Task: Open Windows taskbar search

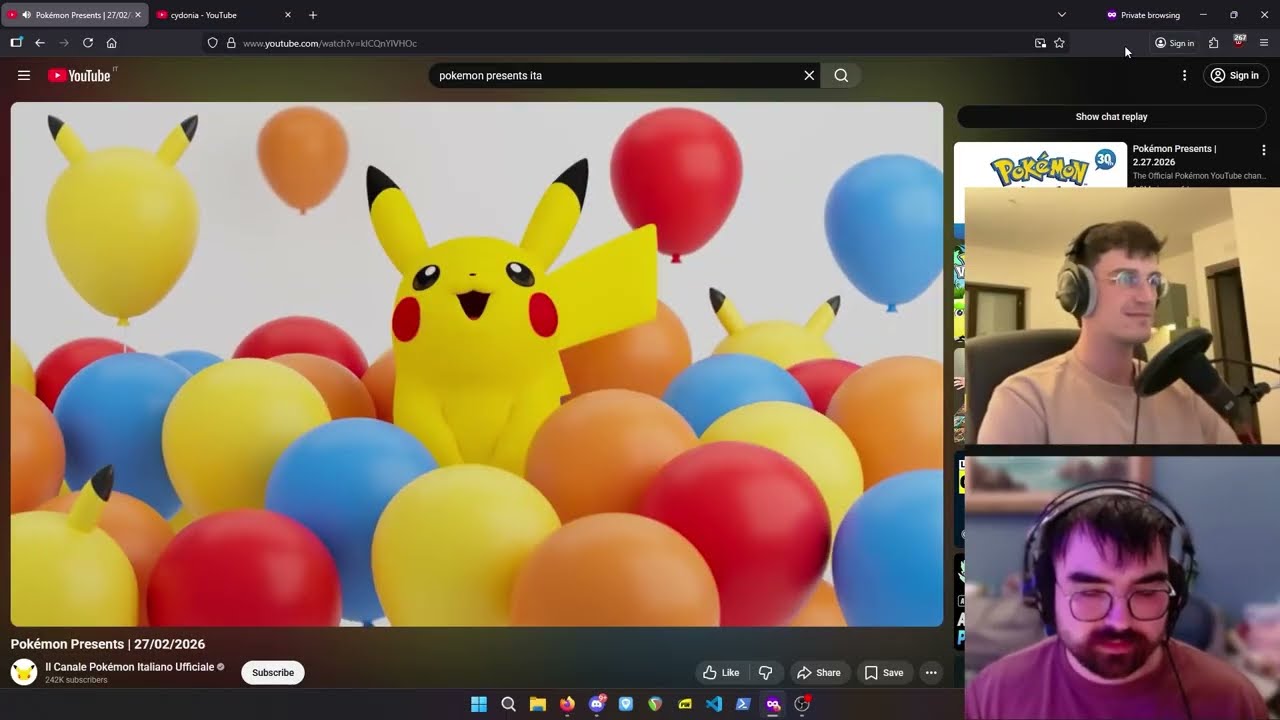Action: [x=508, y=704]
